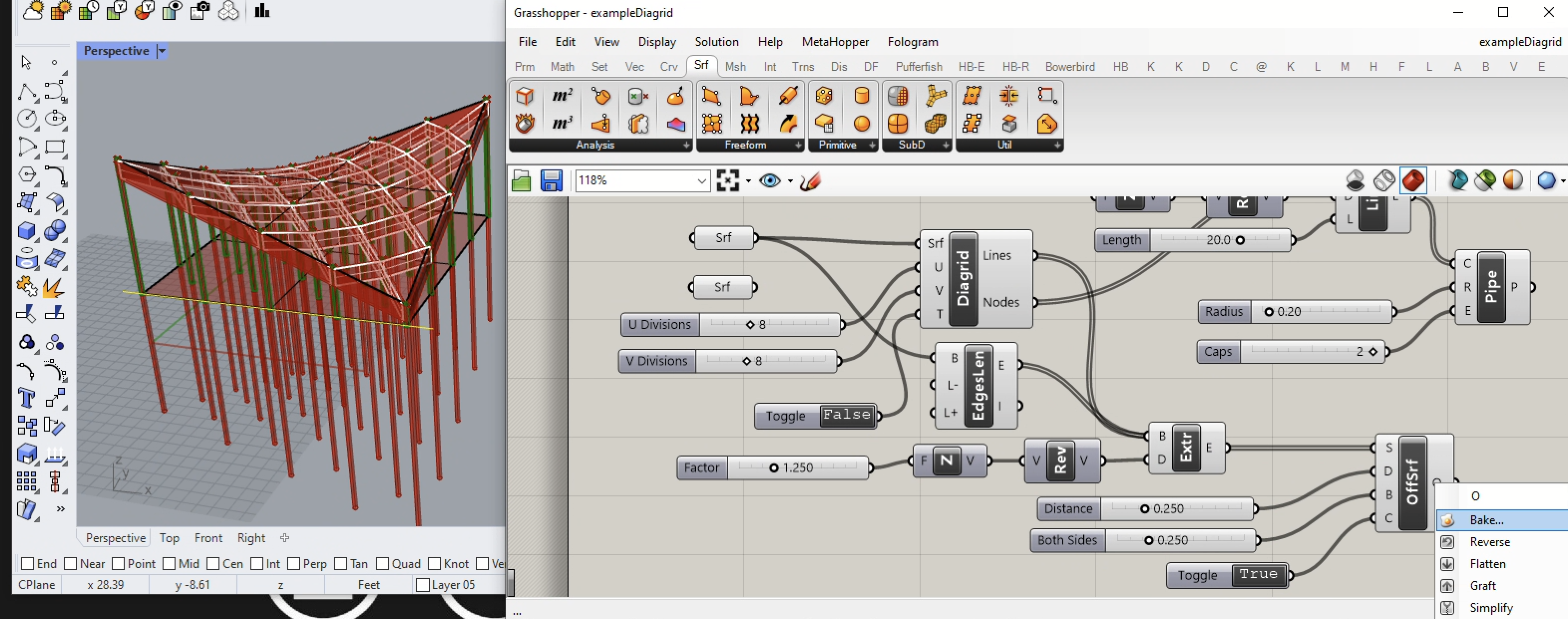Click the Factor 1.250 slider track
The height and width of the screenshot is (619, 1568).
click(797, 467)
